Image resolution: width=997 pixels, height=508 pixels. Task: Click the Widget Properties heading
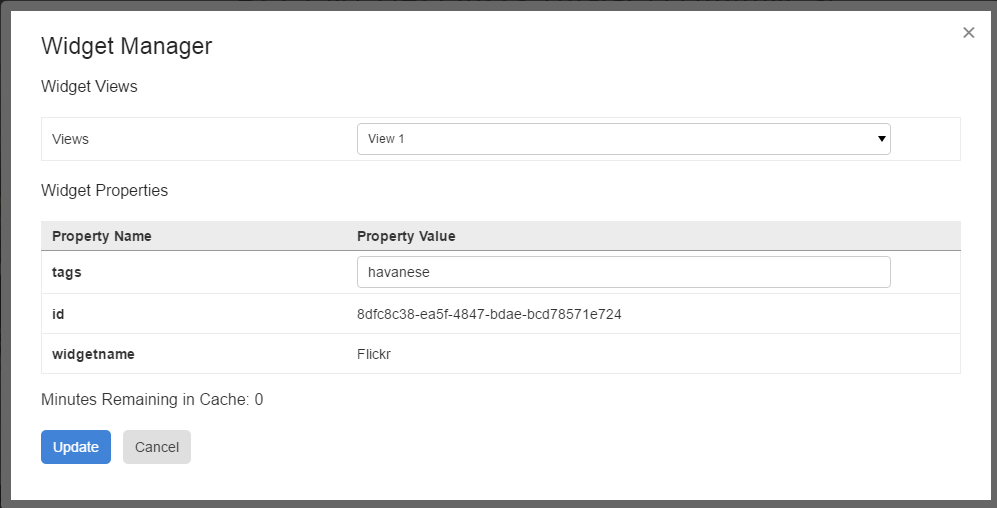[104, 190]
